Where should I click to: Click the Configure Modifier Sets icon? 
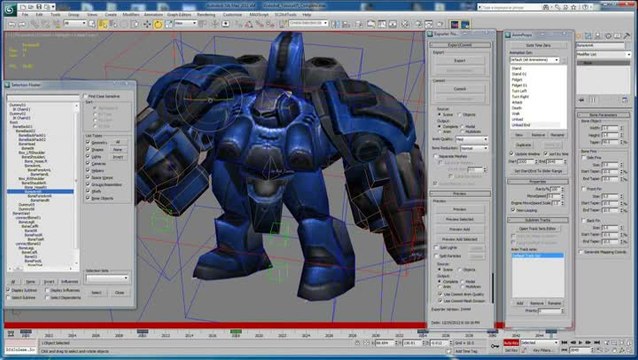click(x=625, y=100)
